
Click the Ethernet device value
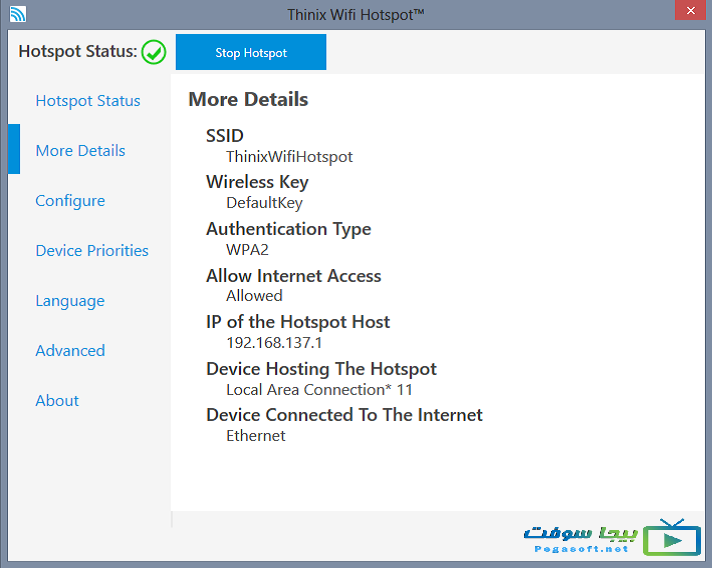coord(256,436)
